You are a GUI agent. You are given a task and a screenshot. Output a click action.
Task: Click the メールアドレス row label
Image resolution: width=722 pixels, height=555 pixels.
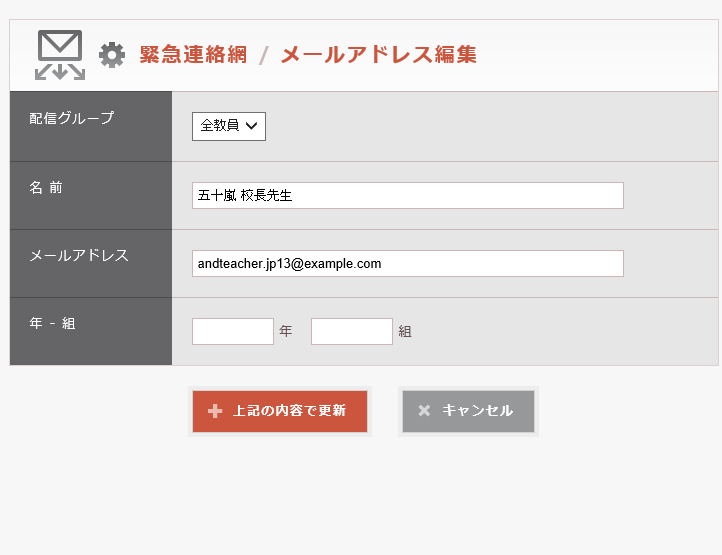(x=79, y=255)
